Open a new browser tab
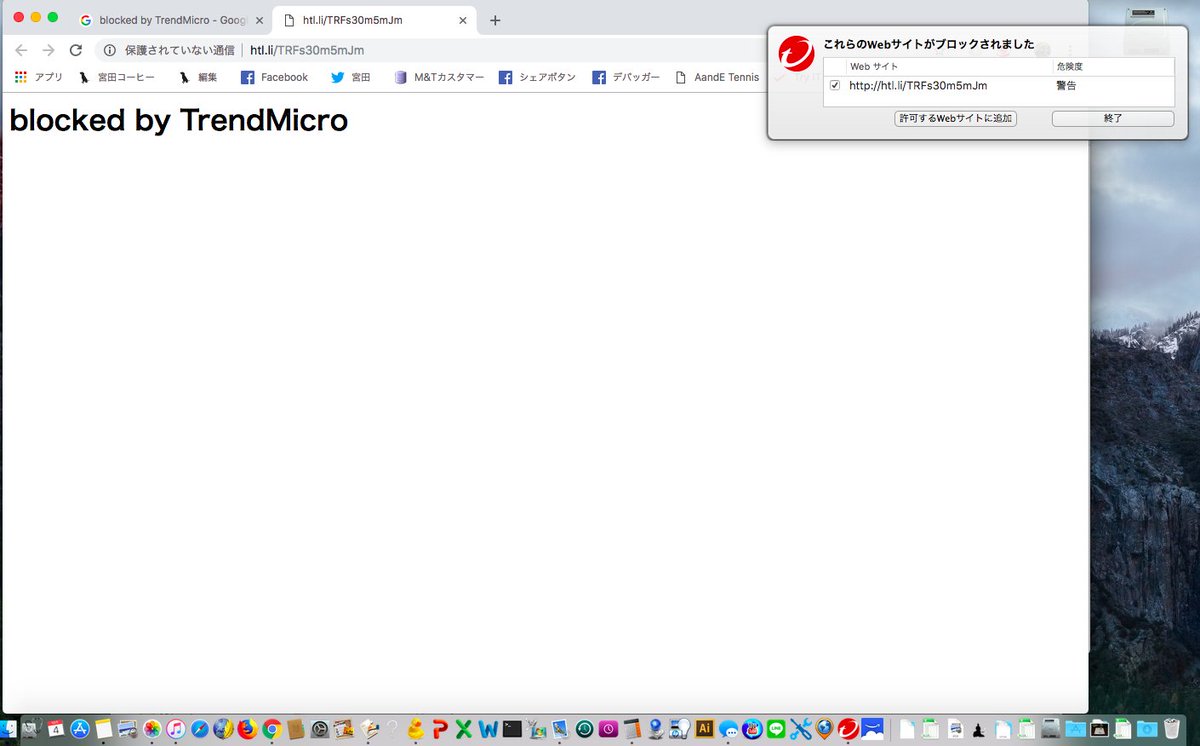This screenshot has height=746, width=1200. coord(495,20)
